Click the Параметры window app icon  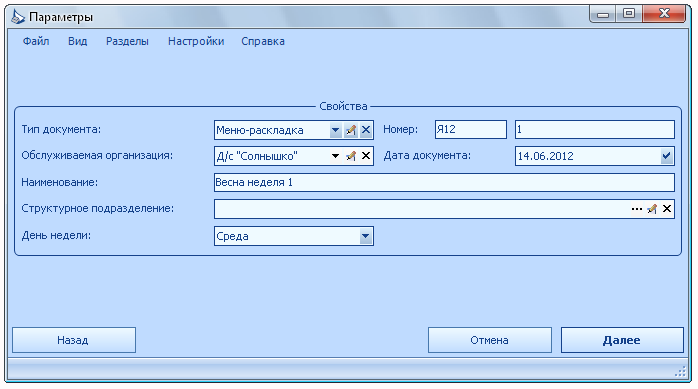point(18,17)
